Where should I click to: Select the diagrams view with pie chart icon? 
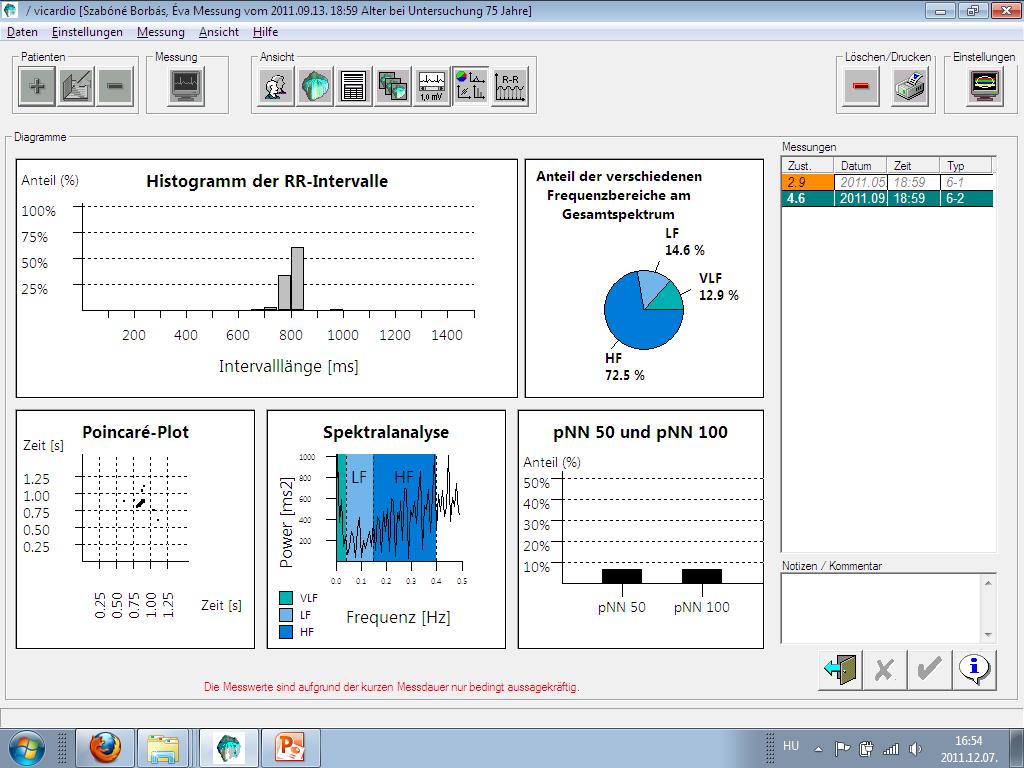click(471, 86)
